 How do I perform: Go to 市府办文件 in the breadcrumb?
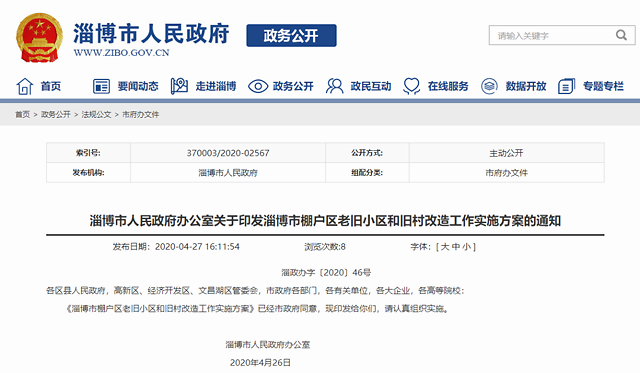(140, 114)
